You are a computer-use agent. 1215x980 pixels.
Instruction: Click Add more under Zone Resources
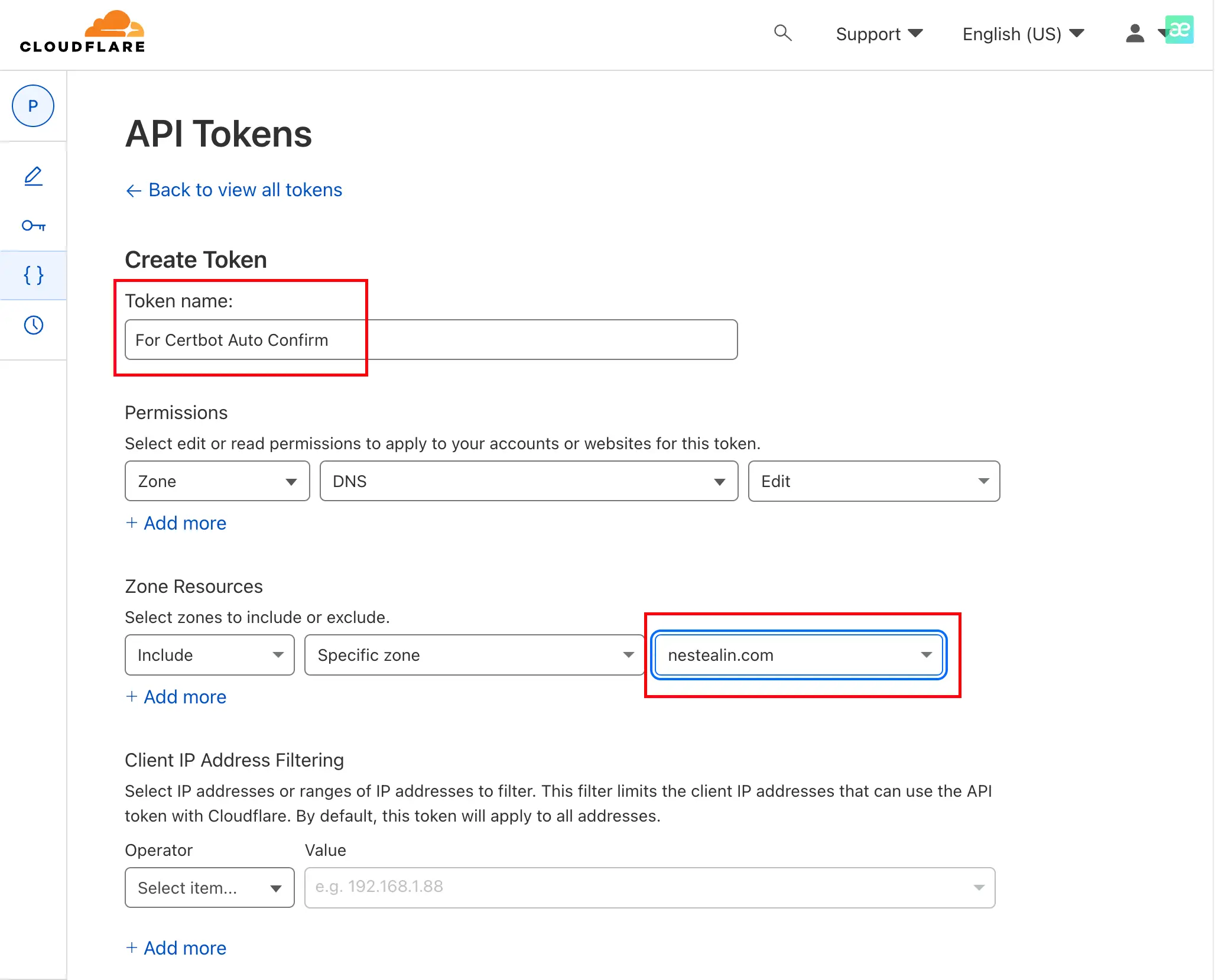pos(176,697)
